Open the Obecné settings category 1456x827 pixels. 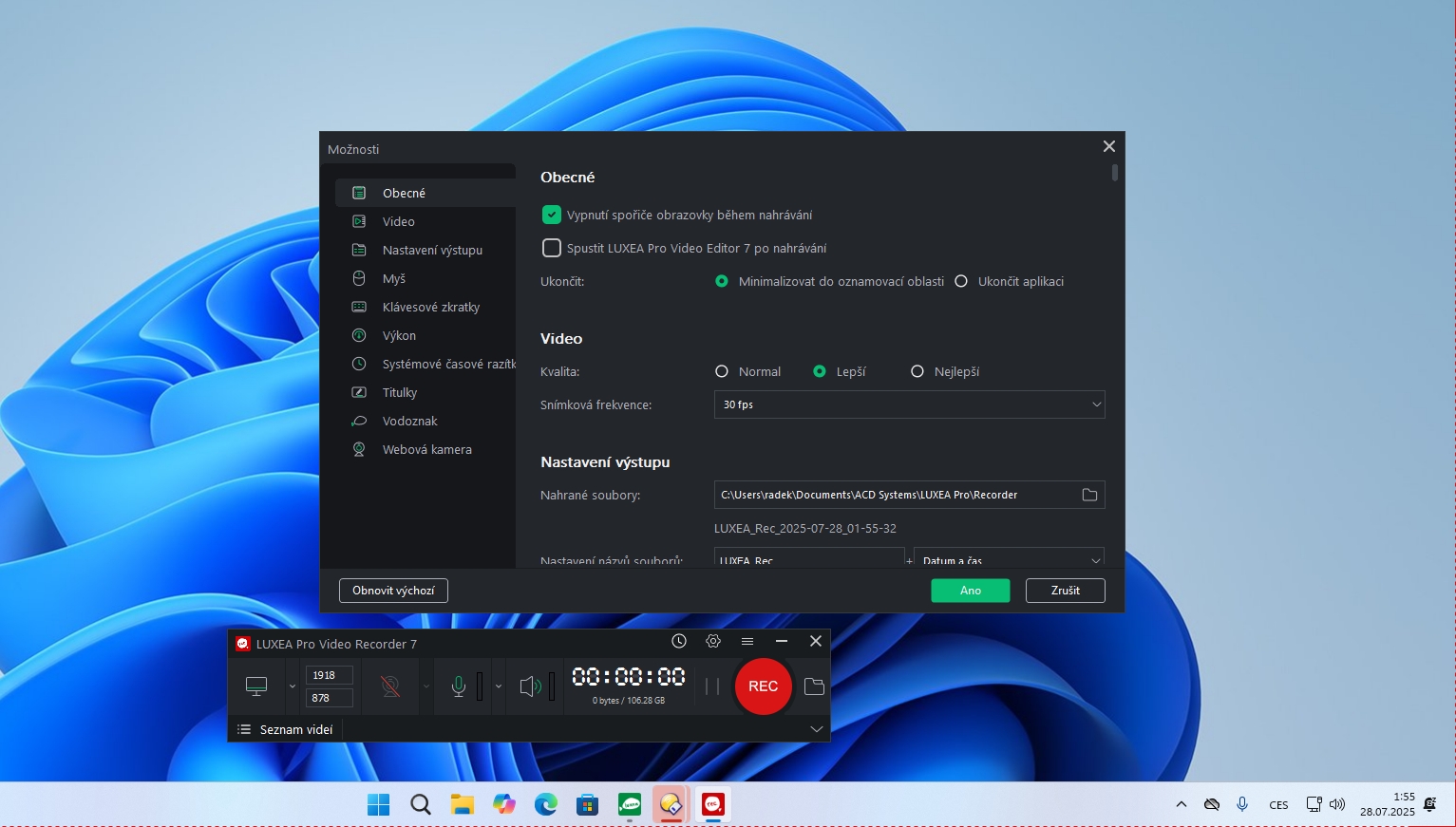[x=425, y=193]
